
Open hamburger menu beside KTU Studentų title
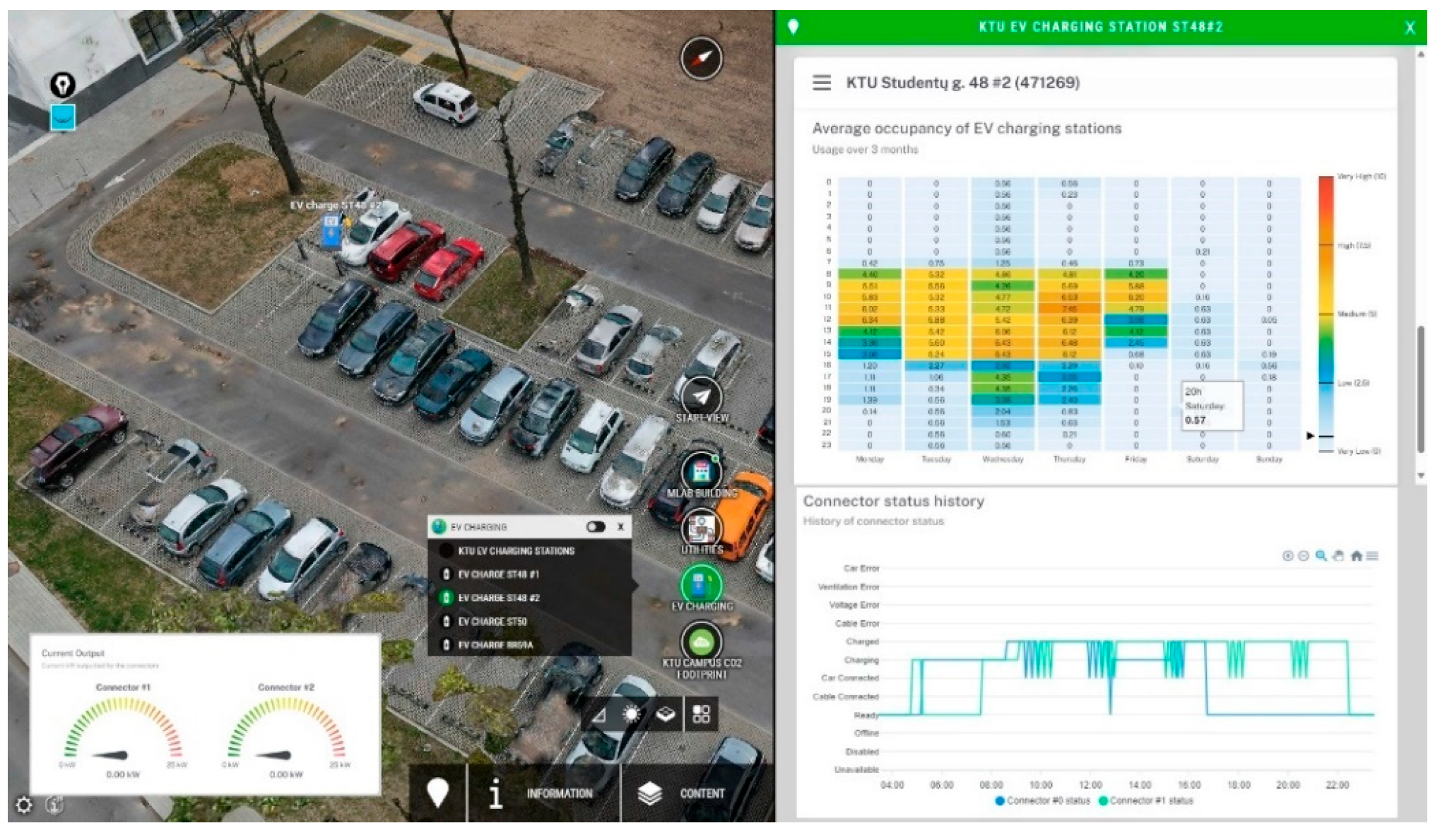[821, 83]
